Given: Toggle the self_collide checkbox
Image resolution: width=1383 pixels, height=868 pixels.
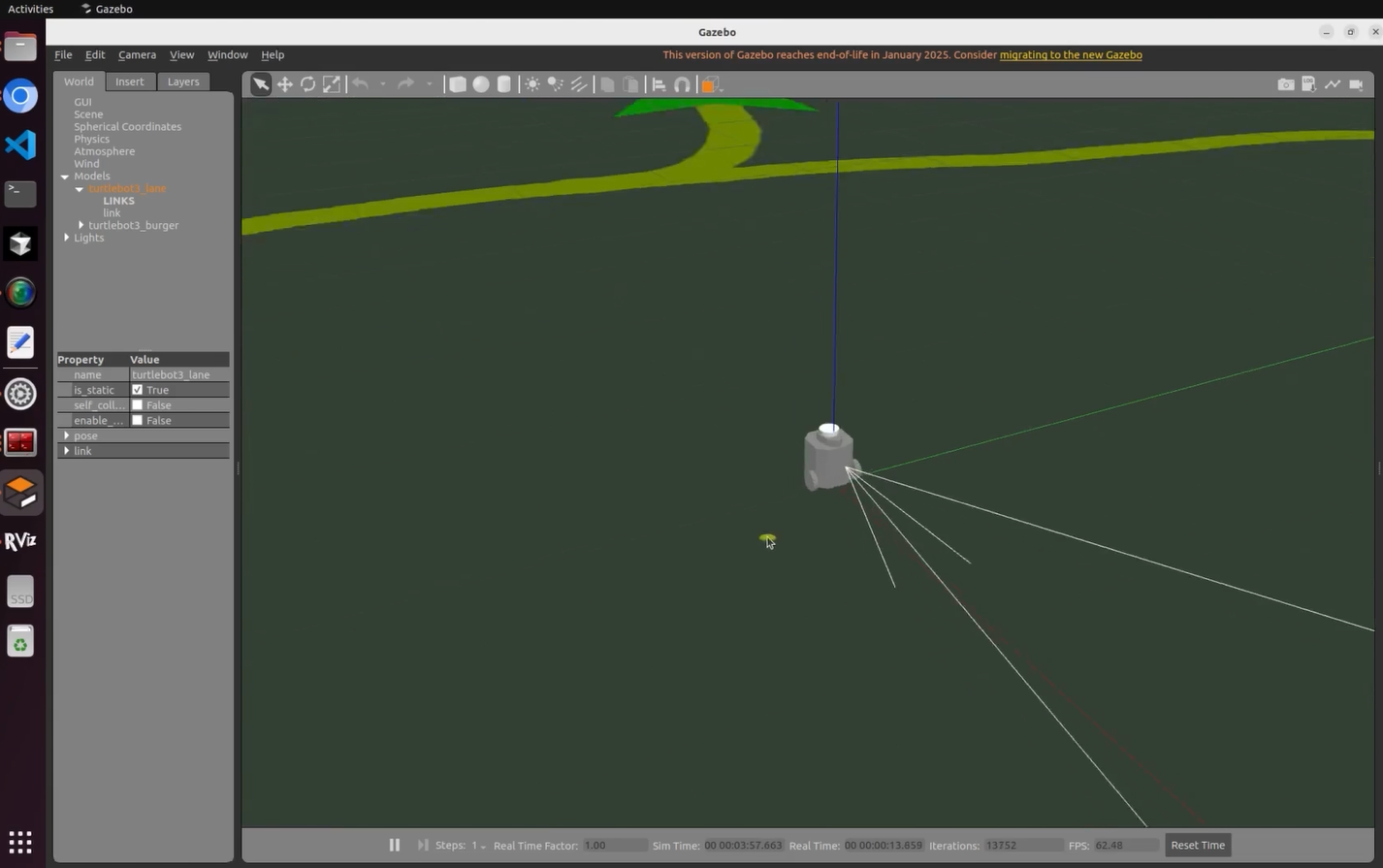Looking at the screenshot, I should [x=137, y=405].
